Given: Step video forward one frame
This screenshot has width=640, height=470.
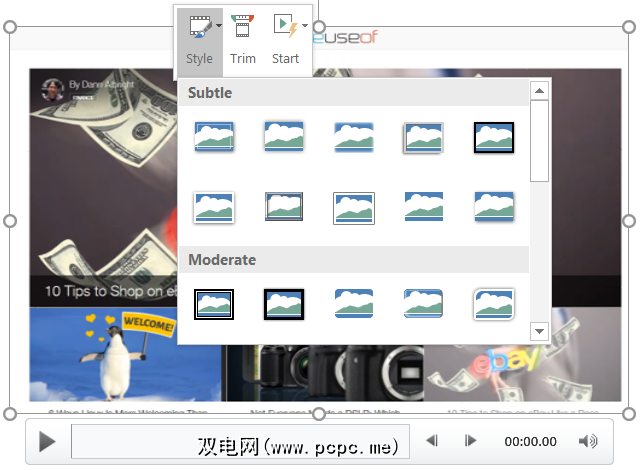Looking at the screenshot, I should (470, 441).
